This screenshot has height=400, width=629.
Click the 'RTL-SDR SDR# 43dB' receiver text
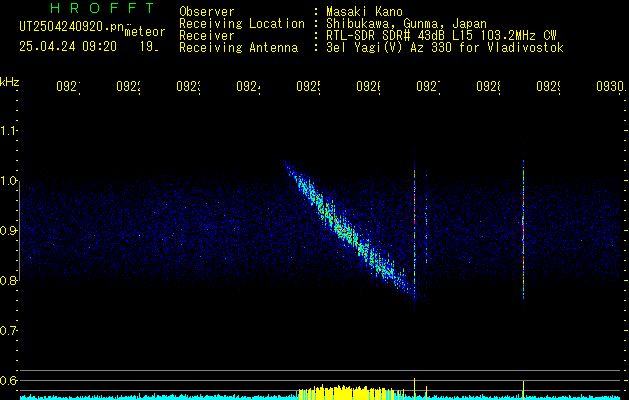387,36
